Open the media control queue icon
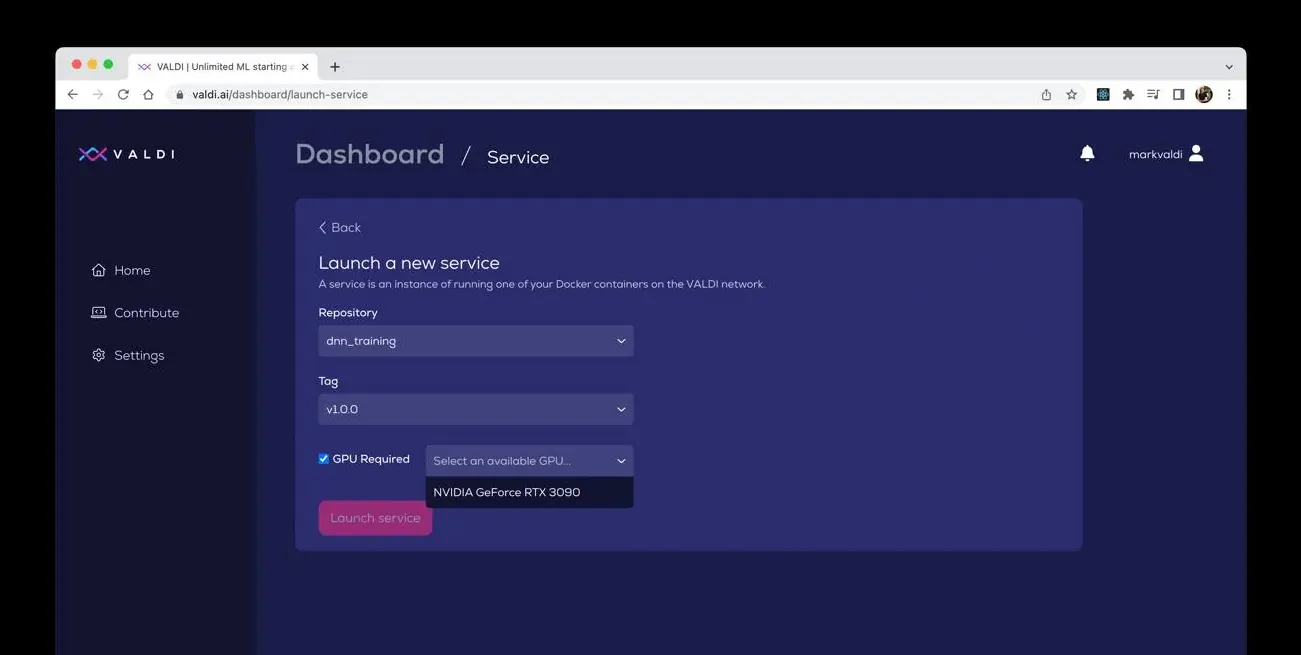The width and height of the screenshot is (1301, 655). 1153,95
